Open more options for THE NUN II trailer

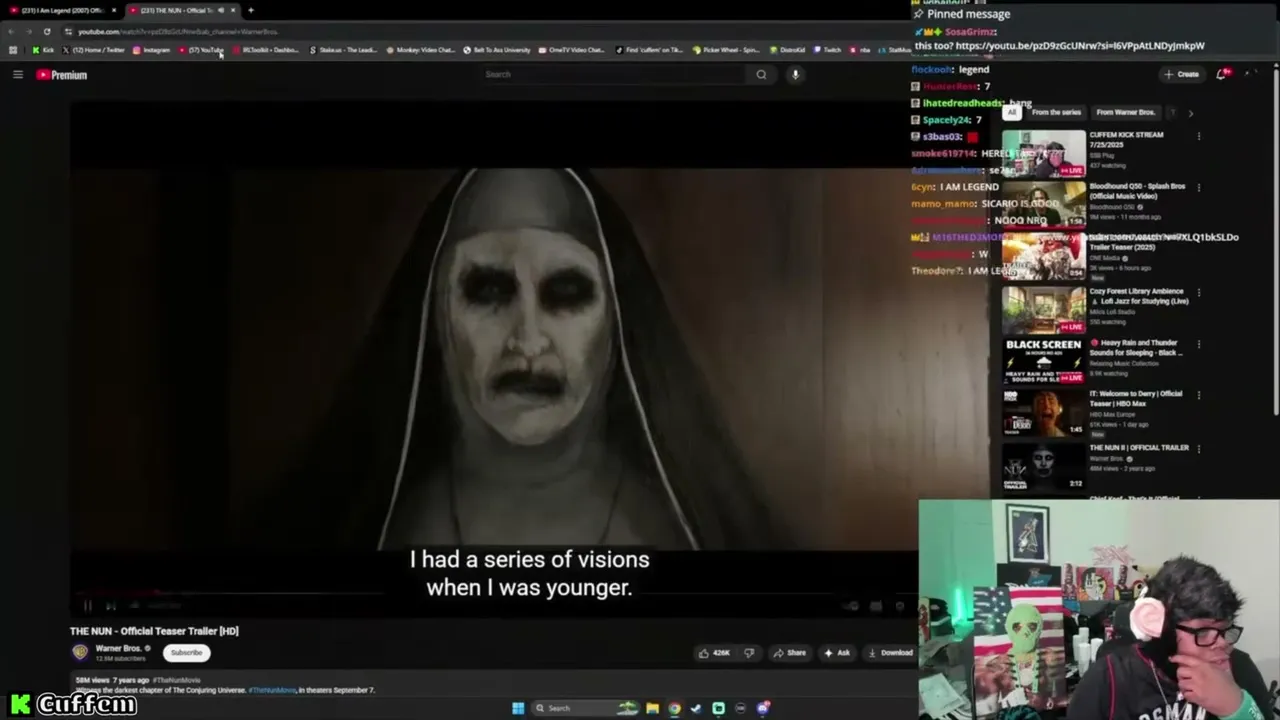[x=1198, y=449]
